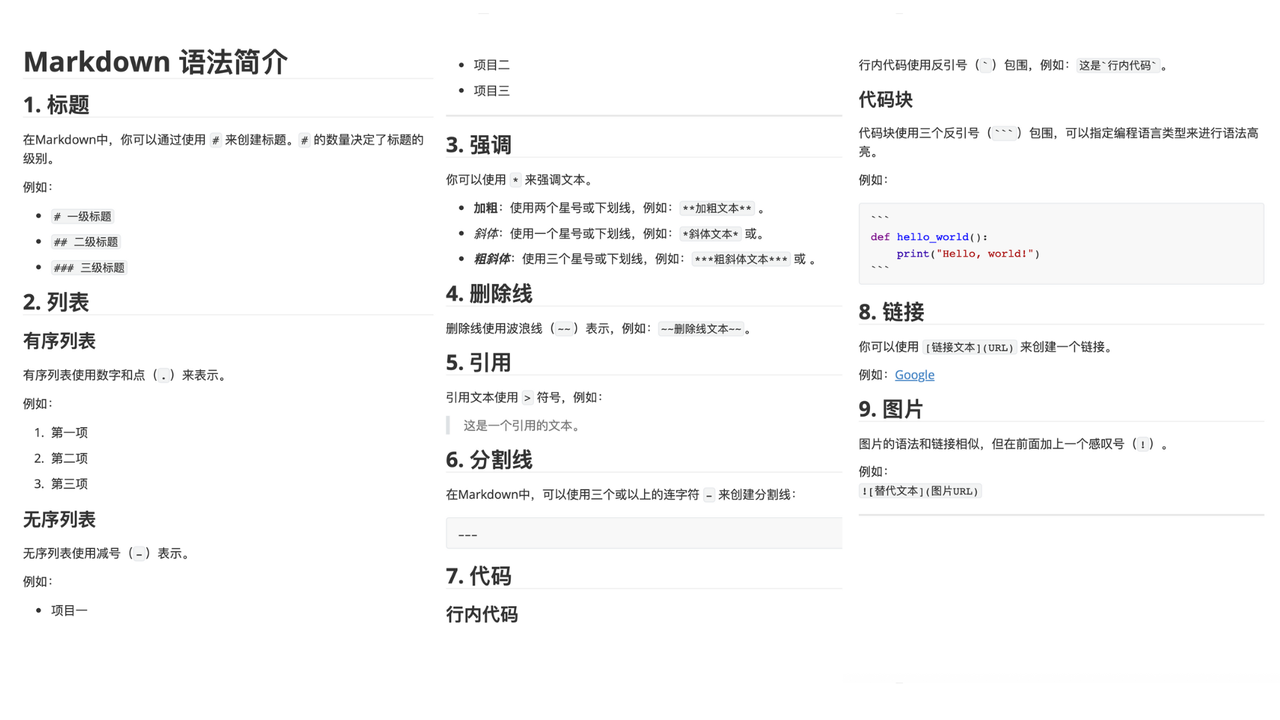Screen dimensions: 1280x720
Task: Click the '### 三级标题' code snippet
Action: (x=89, y=268)
